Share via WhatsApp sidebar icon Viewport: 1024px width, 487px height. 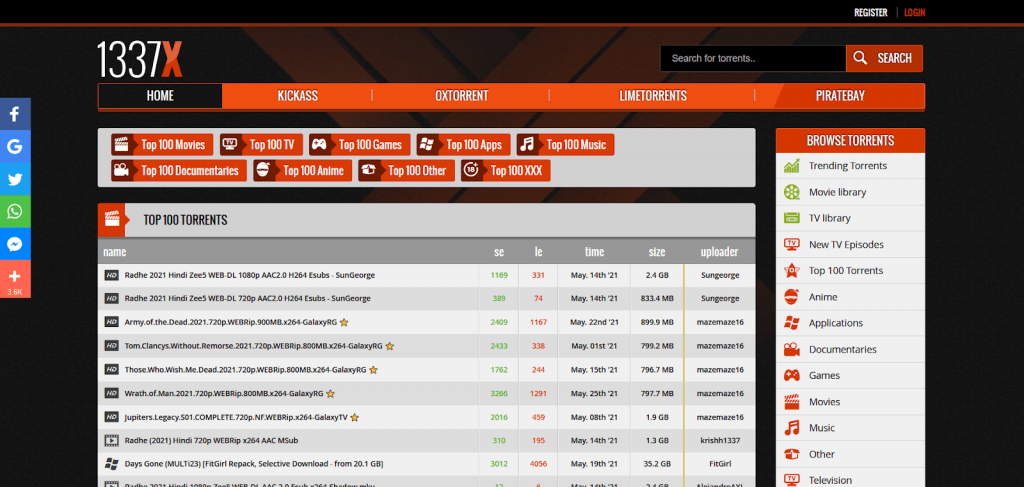15,212
